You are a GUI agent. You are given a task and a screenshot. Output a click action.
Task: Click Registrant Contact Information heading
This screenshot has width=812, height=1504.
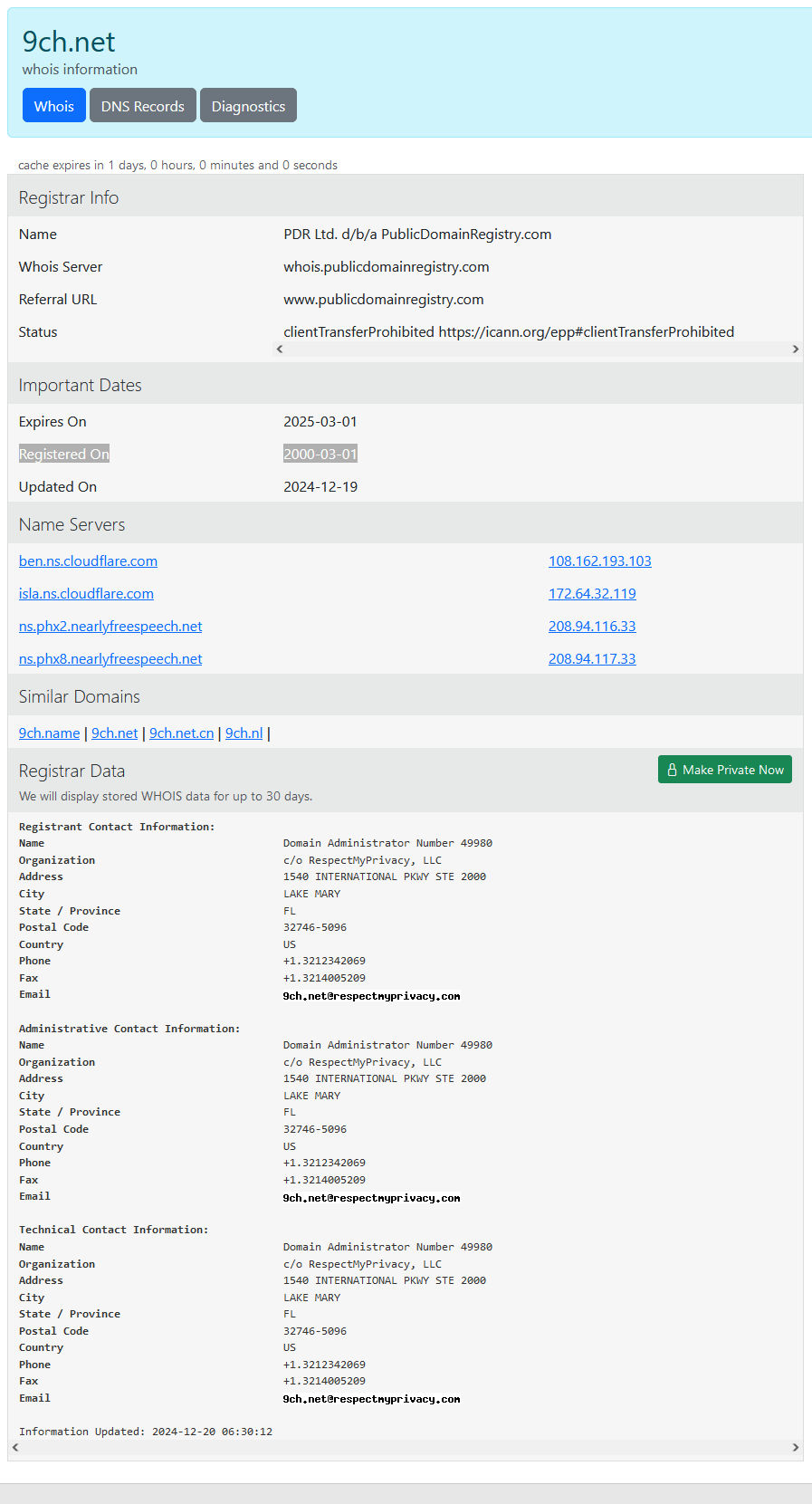click(x=117, y=827)
